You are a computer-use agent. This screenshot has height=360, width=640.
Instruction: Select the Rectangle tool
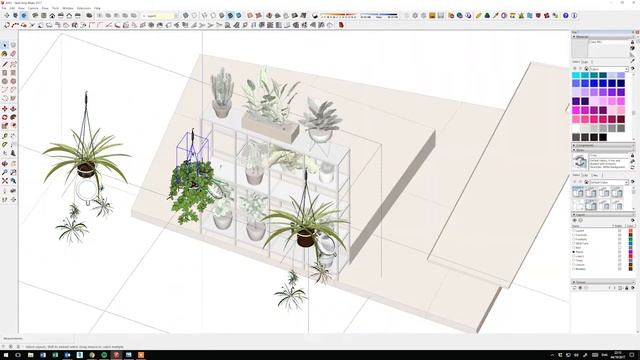point(4,73)
